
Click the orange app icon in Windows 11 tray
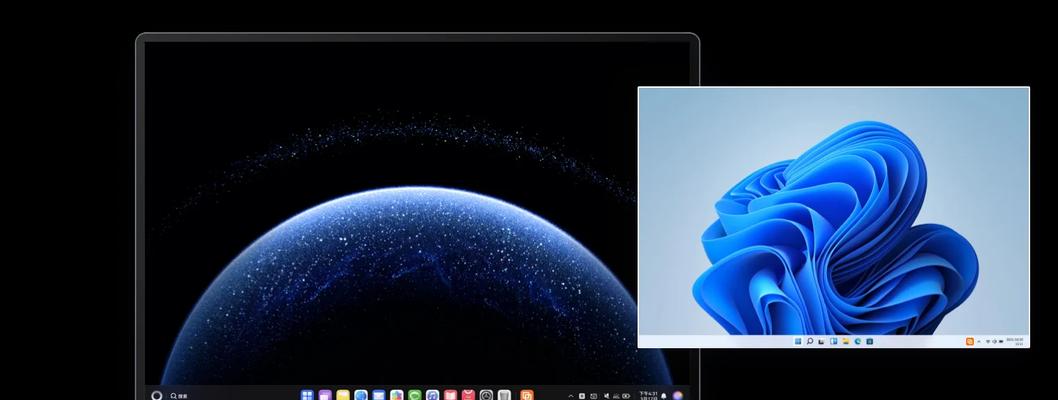(970, 341)
